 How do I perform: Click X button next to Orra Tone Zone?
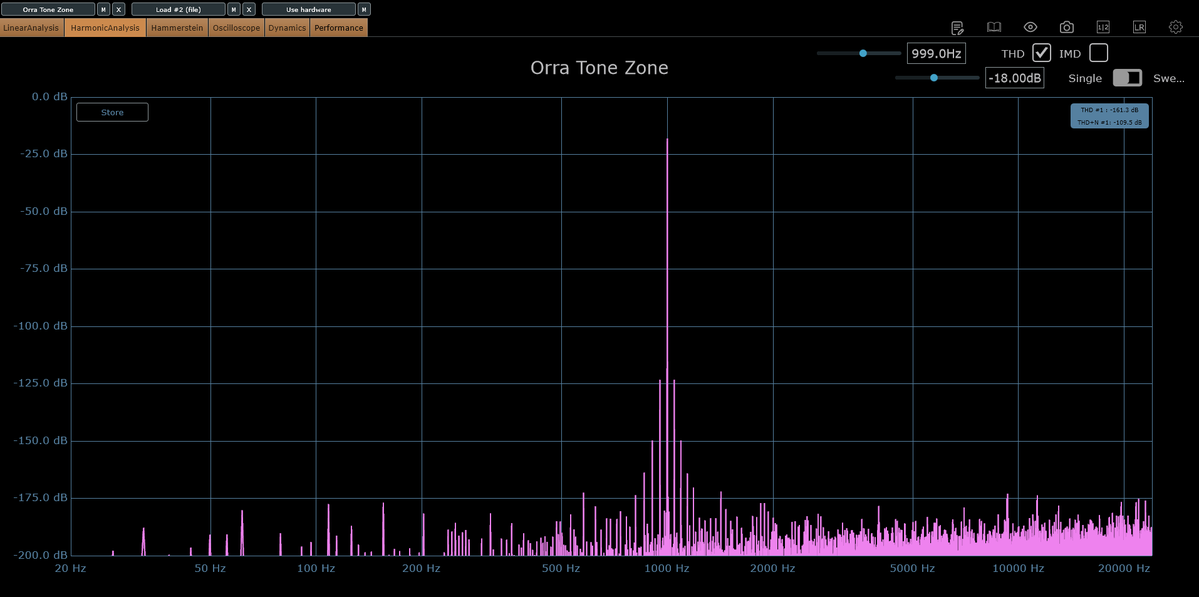coord(119,9)
